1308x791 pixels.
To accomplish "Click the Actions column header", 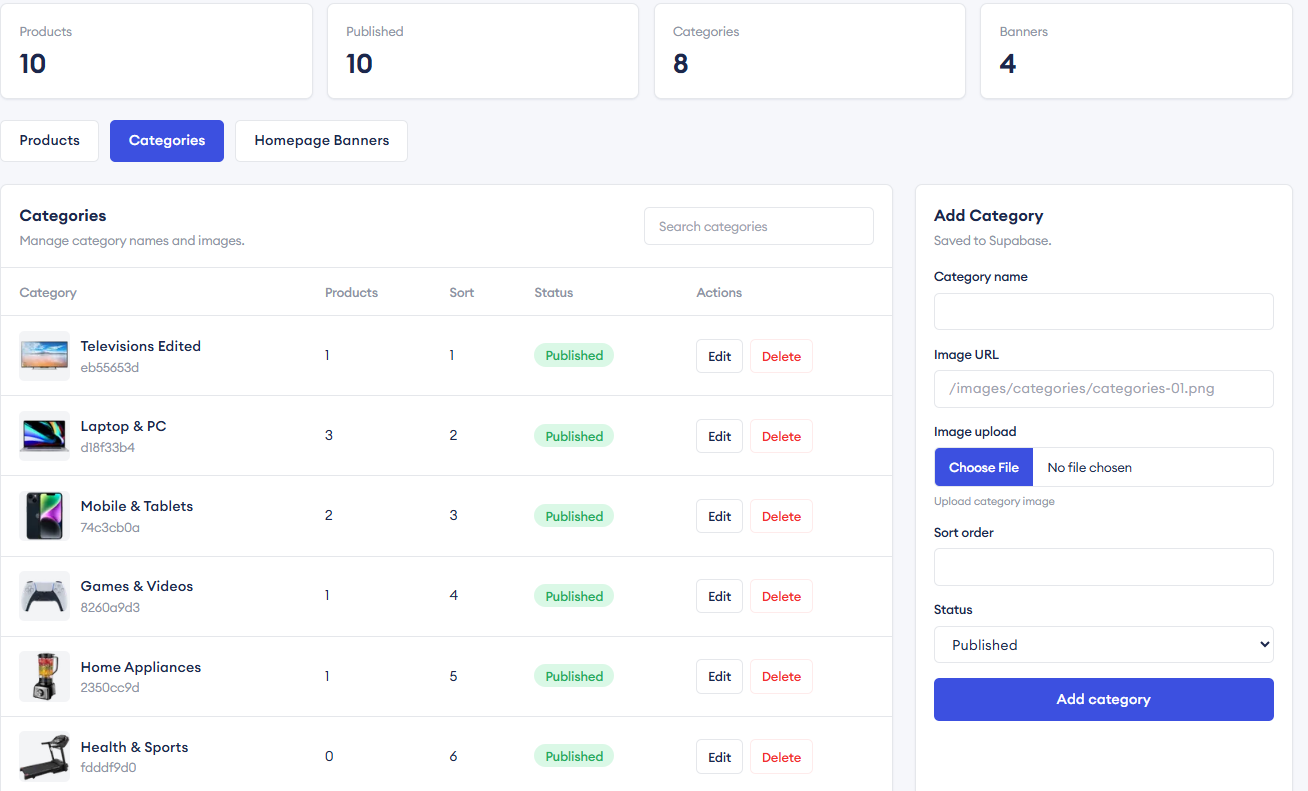I will point(719,293).
